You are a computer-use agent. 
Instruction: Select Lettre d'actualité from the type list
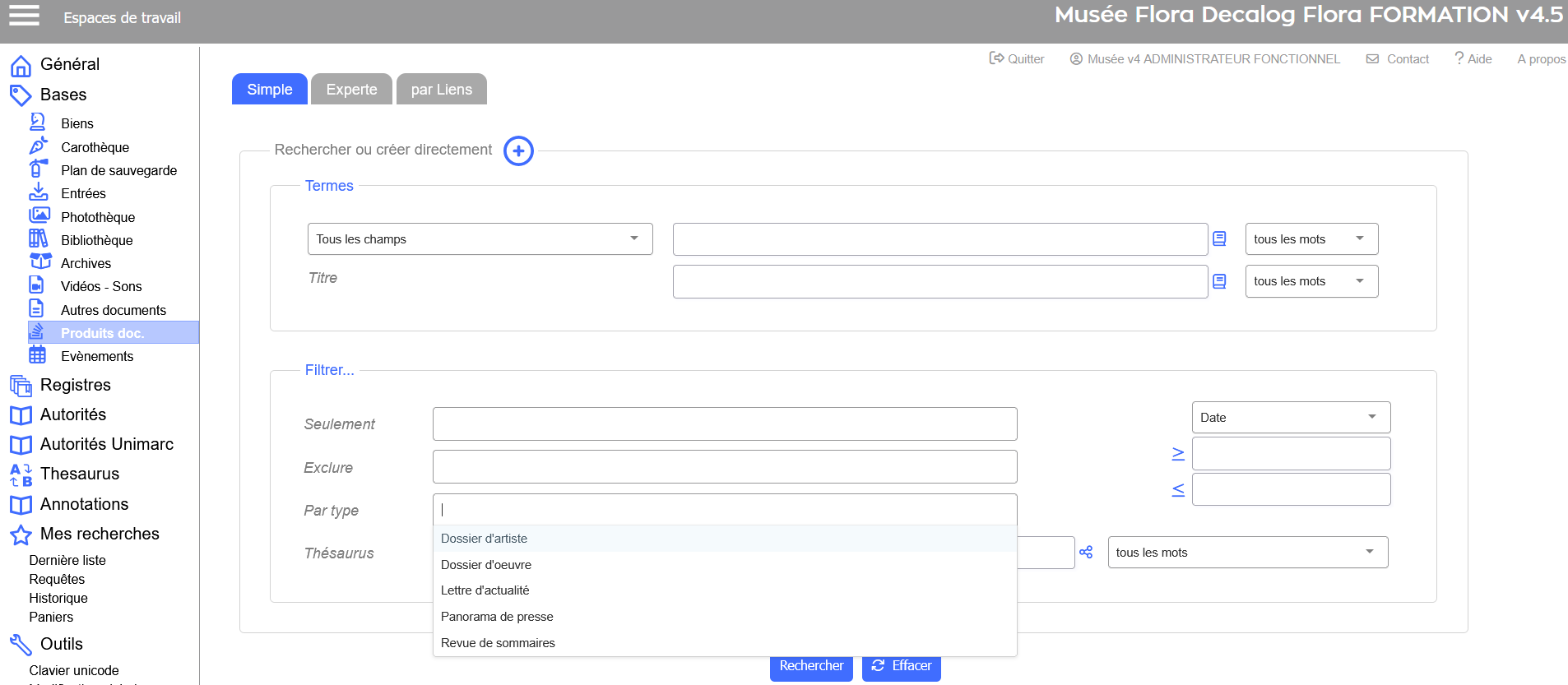click(725, 590)
